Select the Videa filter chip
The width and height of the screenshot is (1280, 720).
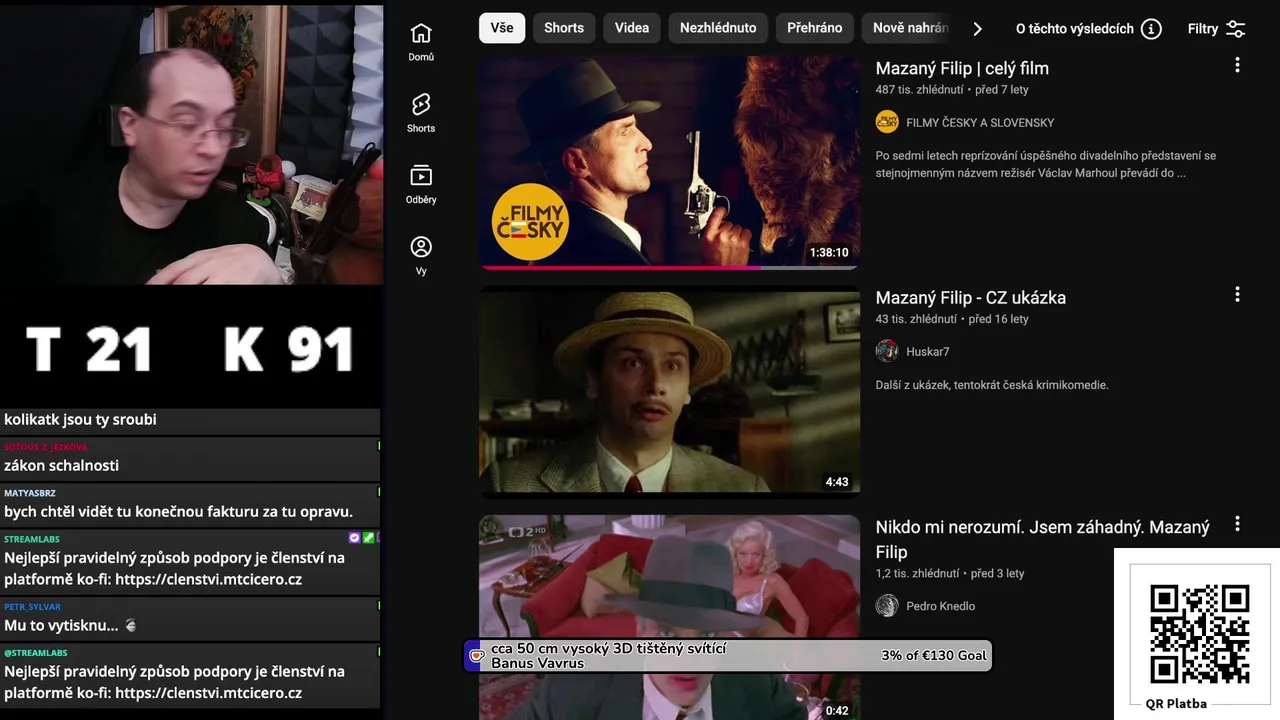(632, 28)
